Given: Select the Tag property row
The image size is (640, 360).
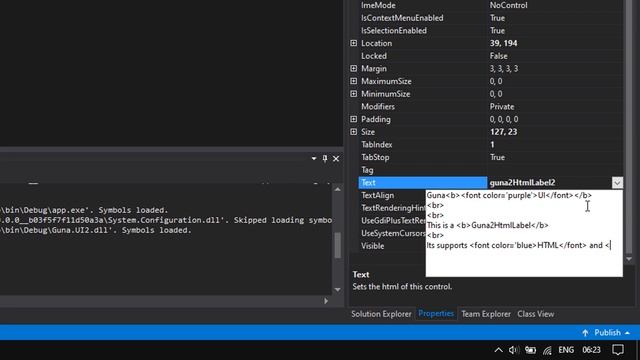Looking at the screenshot, I should (x=491, y=170).
